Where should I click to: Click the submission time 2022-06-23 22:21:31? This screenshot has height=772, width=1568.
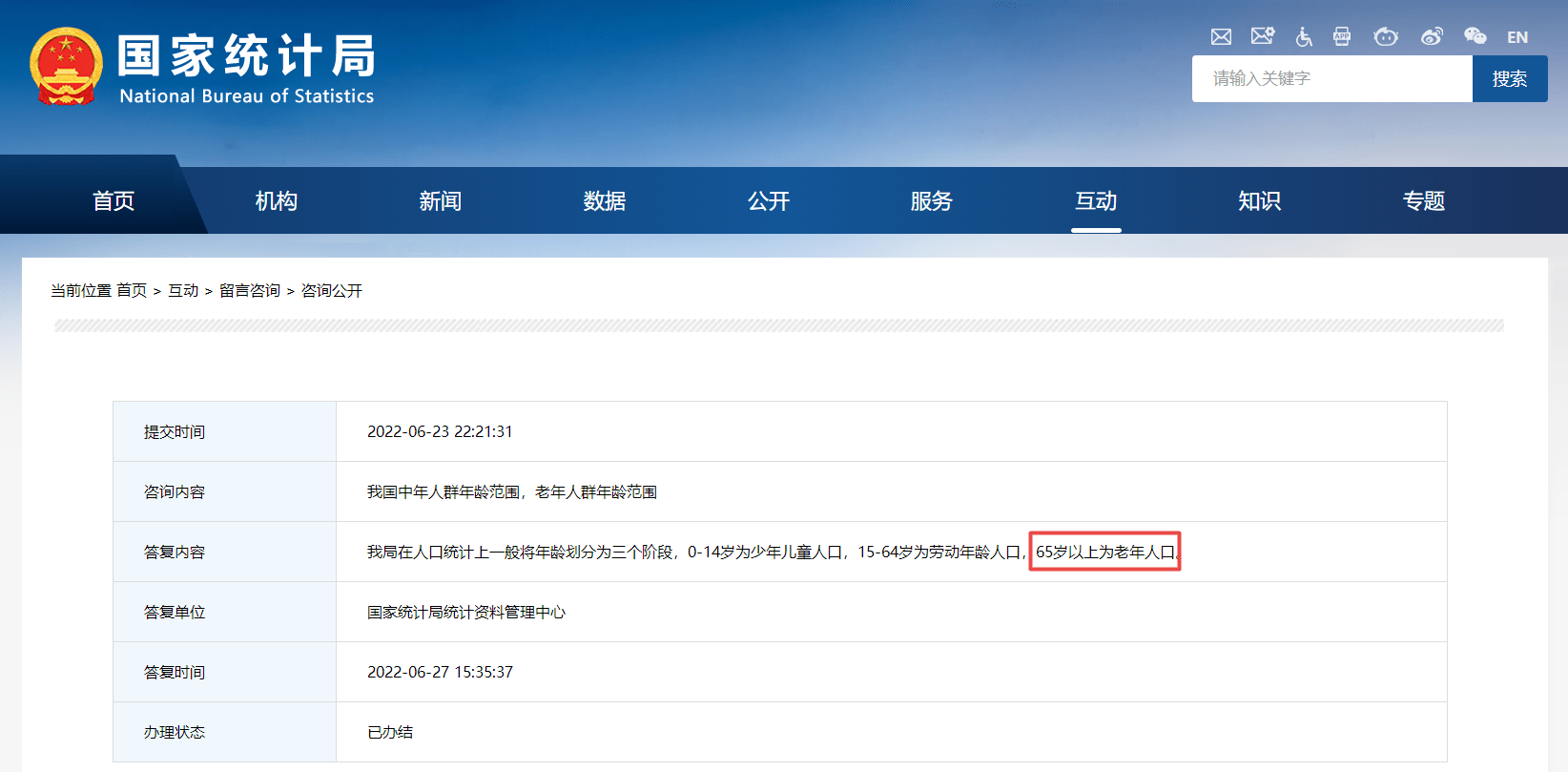click(440, 431)
